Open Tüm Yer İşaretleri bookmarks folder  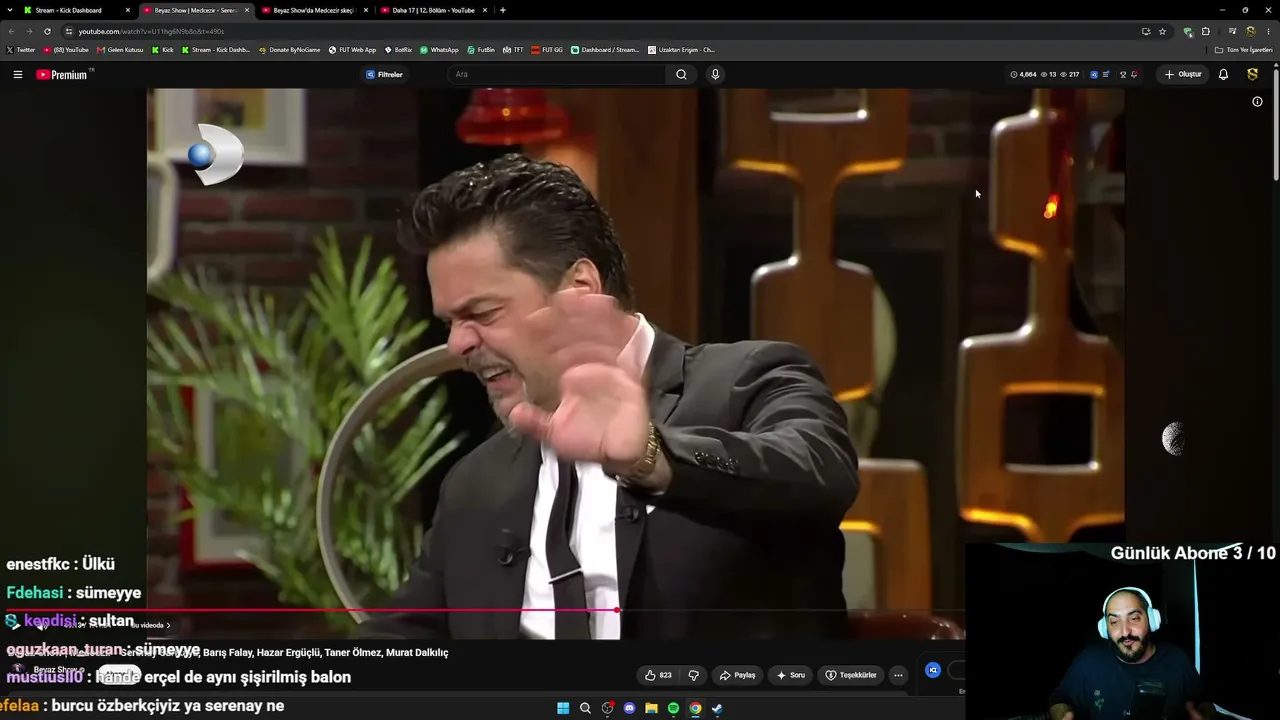(x=1243, y=49)
